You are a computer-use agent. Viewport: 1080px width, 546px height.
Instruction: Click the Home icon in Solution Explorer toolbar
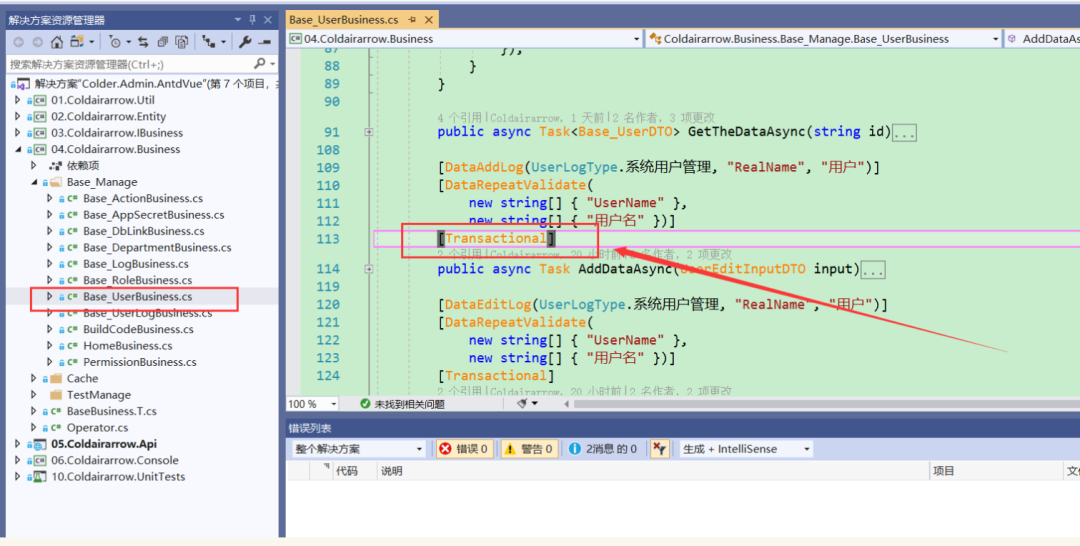[x=56, y=42]
